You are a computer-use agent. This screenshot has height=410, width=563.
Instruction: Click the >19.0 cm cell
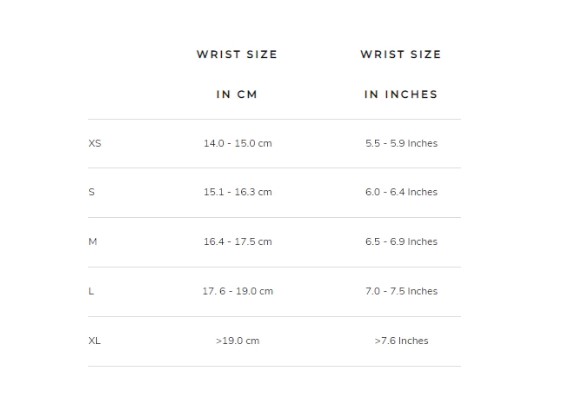[238, 340]
